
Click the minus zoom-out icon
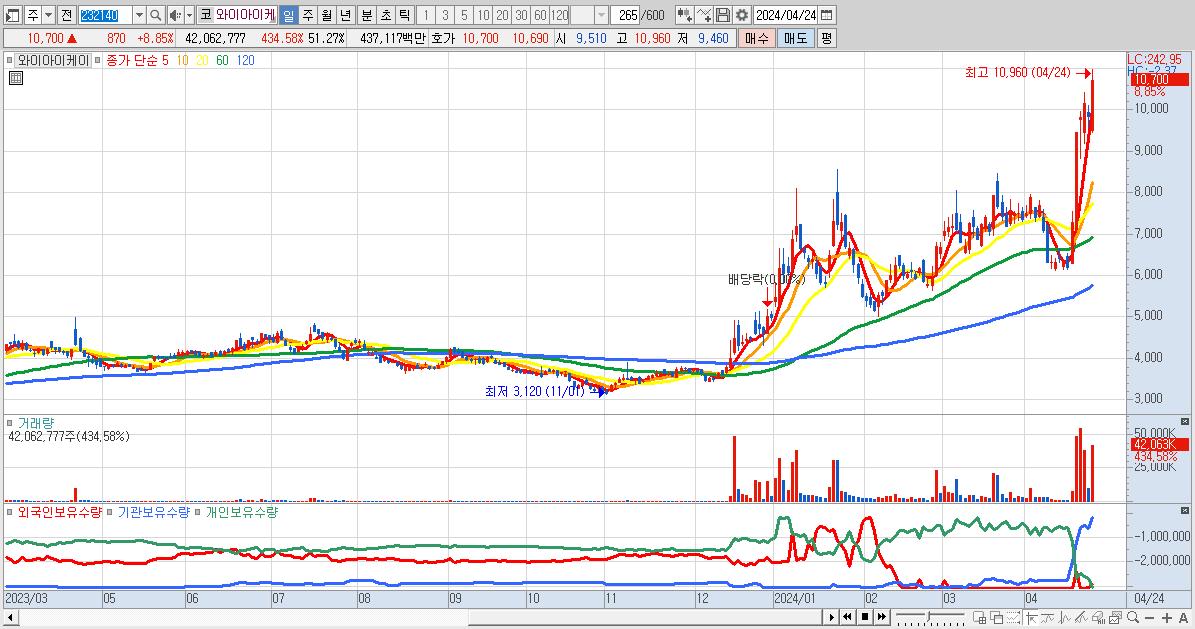pyautogui.click(x=1149, y=617)
